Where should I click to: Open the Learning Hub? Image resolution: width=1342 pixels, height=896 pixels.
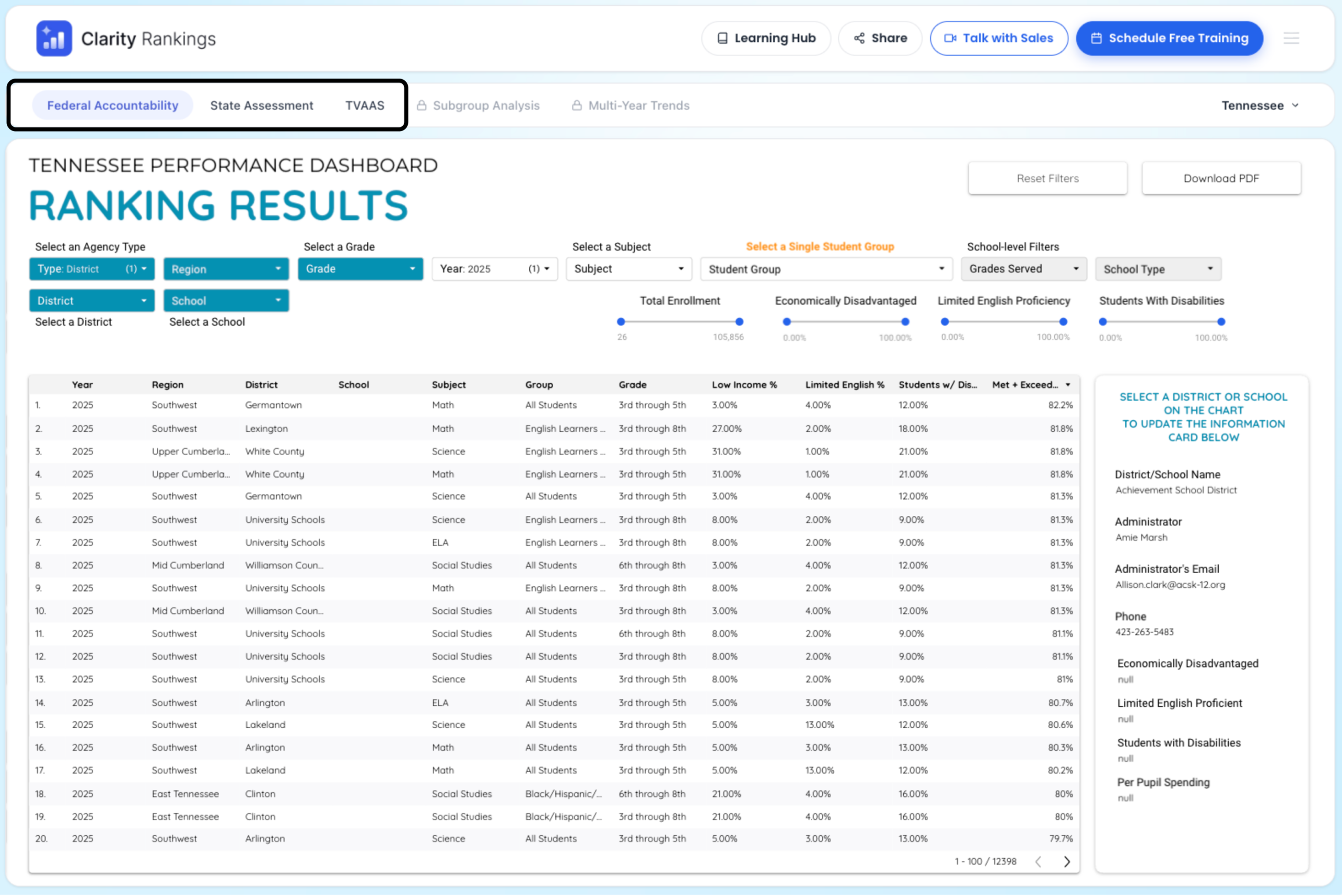pyautogui.click(x=765, y=38)
